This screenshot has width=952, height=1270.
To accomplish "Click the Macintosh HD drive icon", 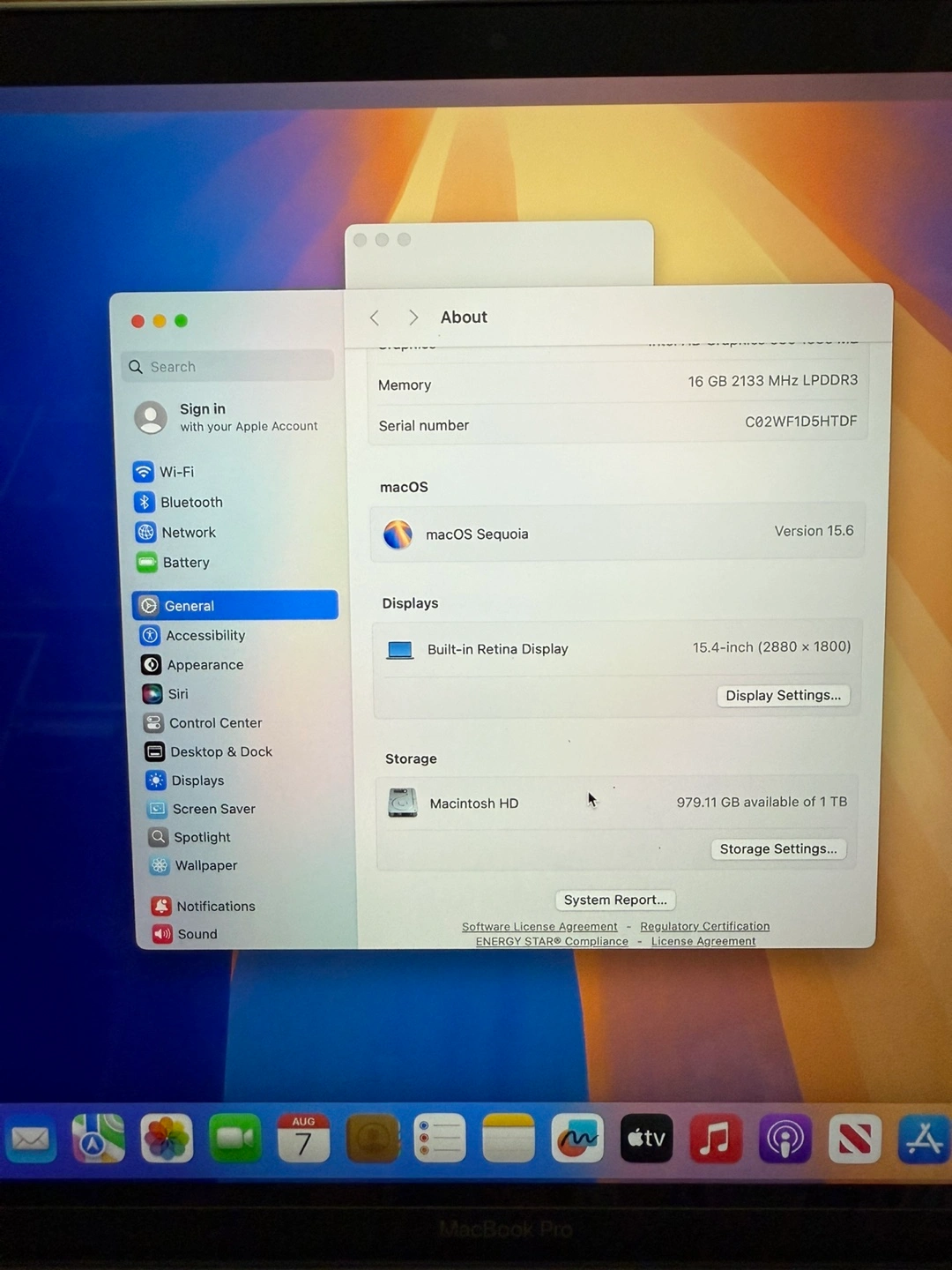I will [x=403, y=803].
